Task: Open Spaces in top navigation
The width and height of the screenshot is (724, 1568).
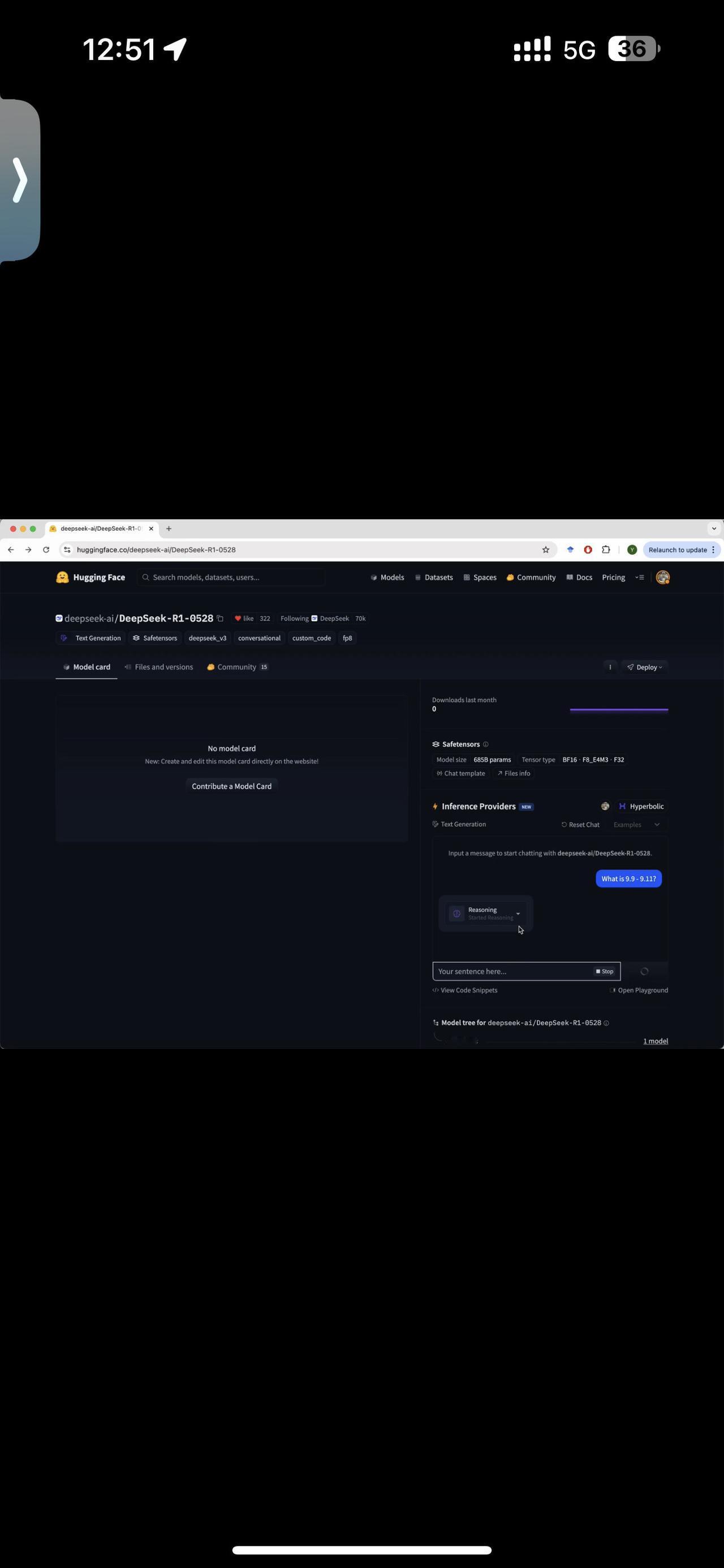Action: click(x=480, y=577)
